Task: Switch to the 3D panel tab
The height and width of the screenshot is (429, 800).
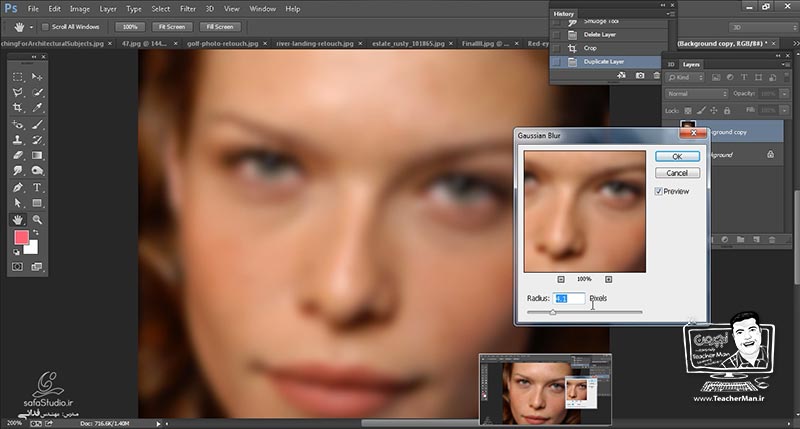Action: pos(671,64)
